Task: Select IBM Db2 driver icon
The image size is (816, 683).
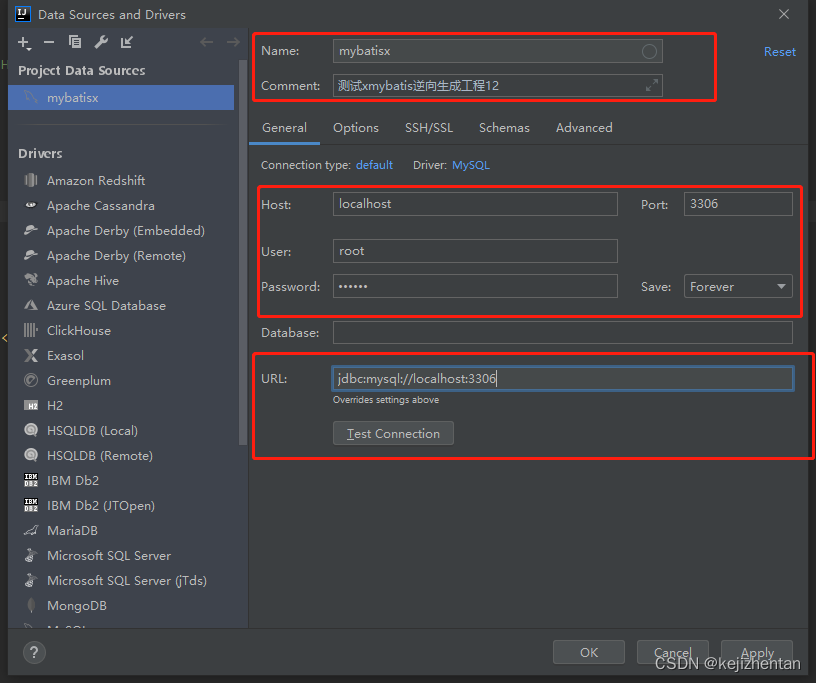Action: point(31,480)
